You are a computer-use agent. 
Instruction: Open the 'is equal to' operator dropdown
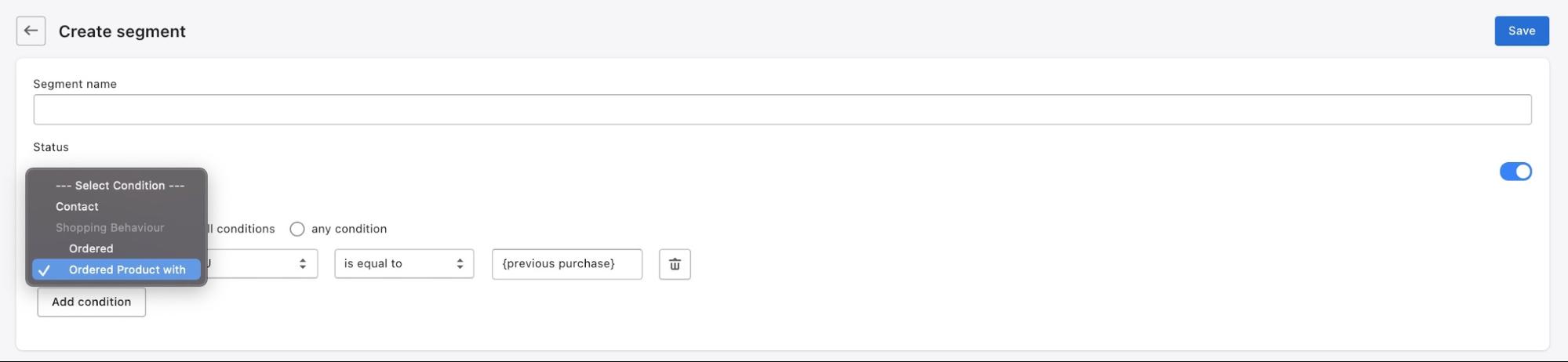point(403,264)
